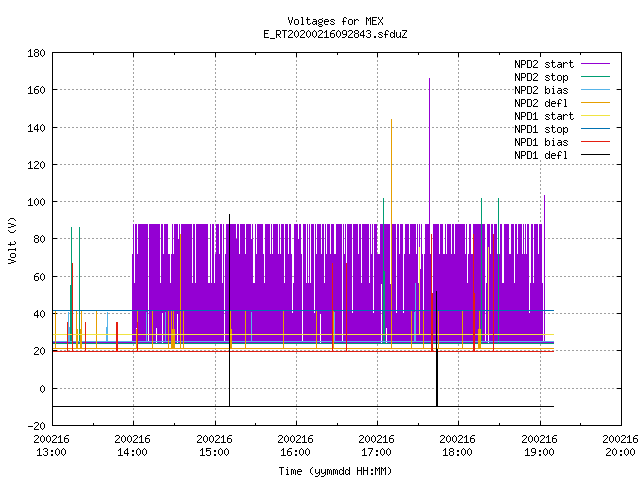Click the 180 y-axis tick label
The image size is (640, 480).
(36, 53)
